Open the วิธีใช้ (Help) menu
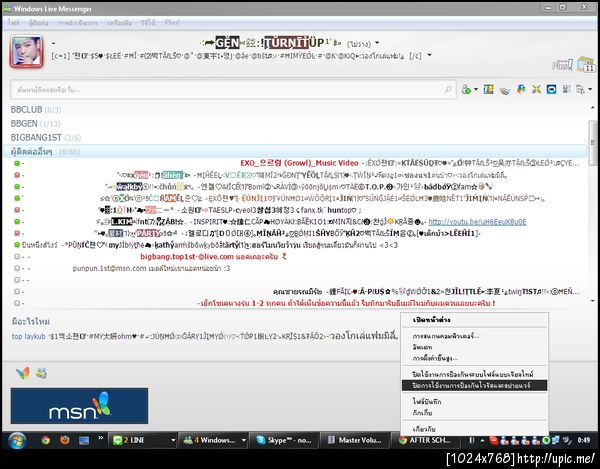This screenshot has width=600, height=469. (x=148, y=23)
